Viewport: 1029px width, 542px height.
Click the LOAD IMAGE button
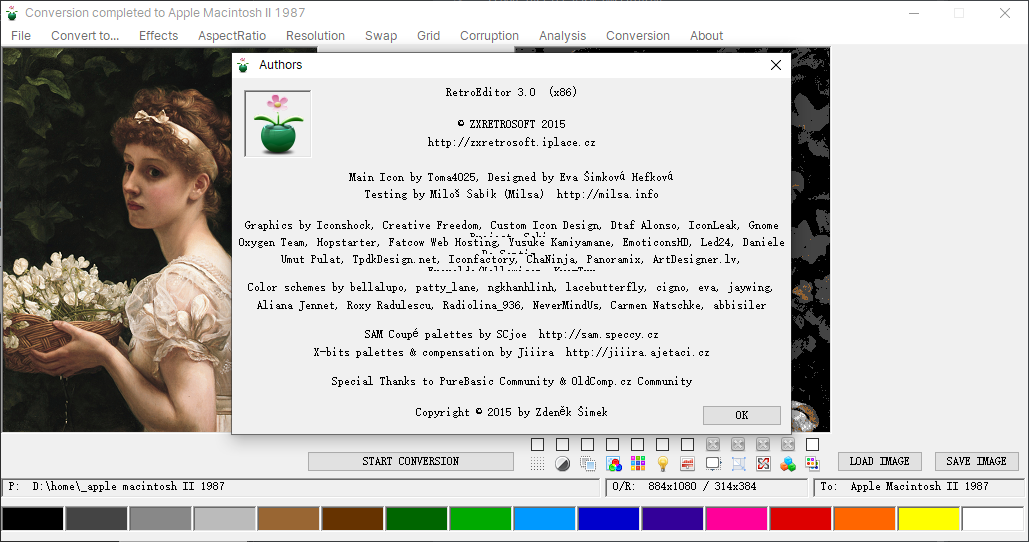coord(879,461)
